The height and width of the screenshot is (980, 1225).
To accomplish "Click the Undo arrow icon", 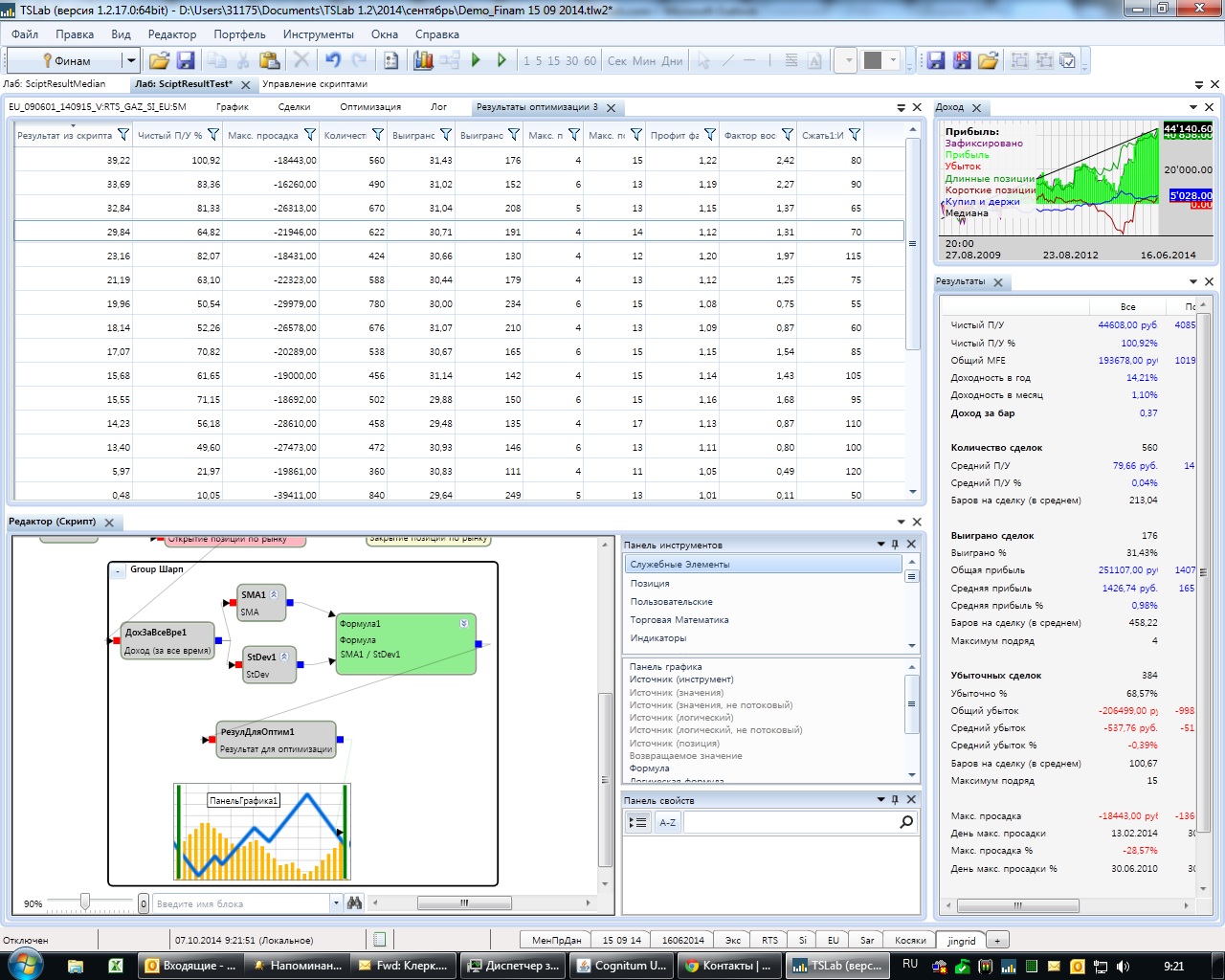I will pos(332,60).
